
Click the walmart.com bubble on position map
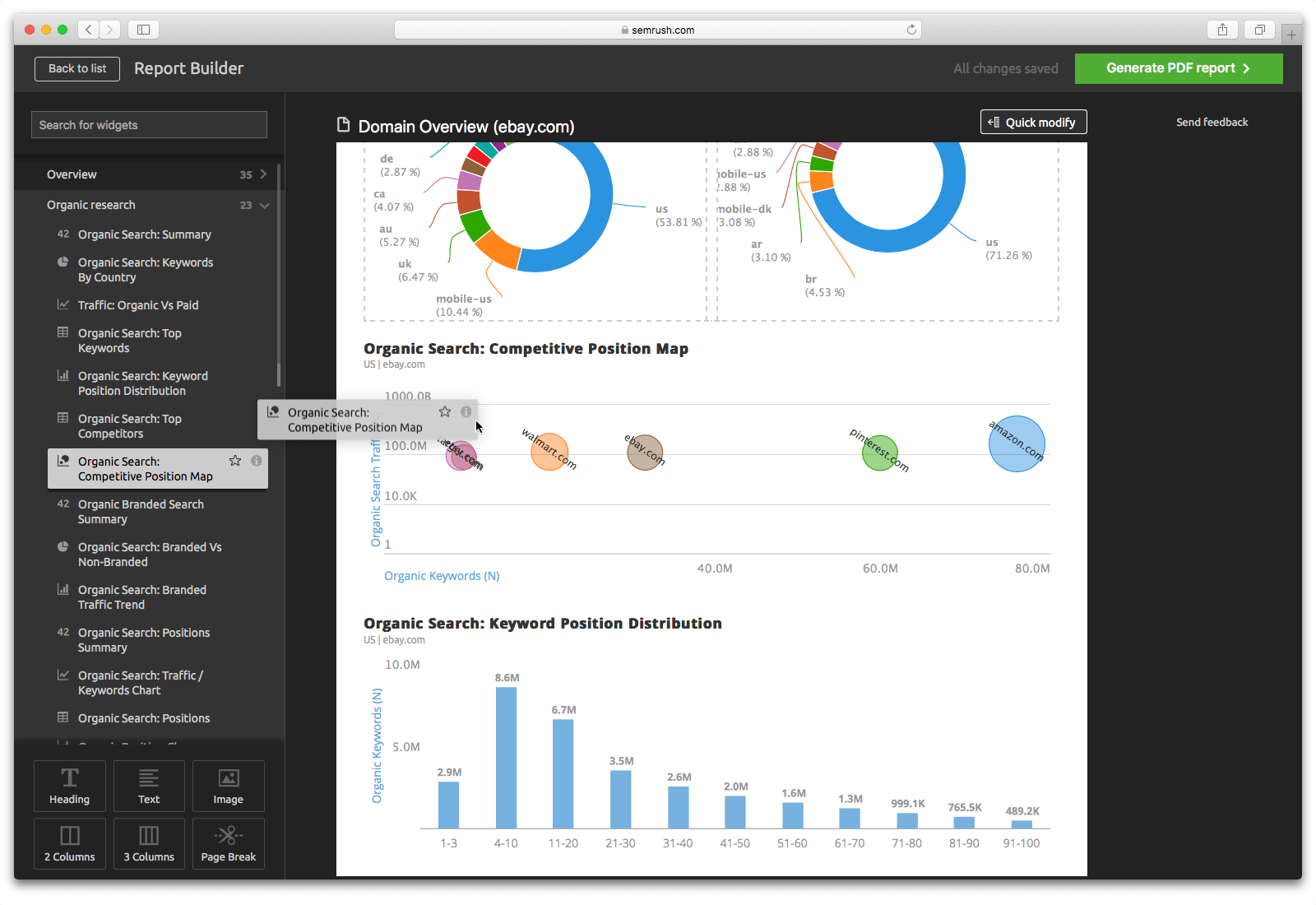549,452
